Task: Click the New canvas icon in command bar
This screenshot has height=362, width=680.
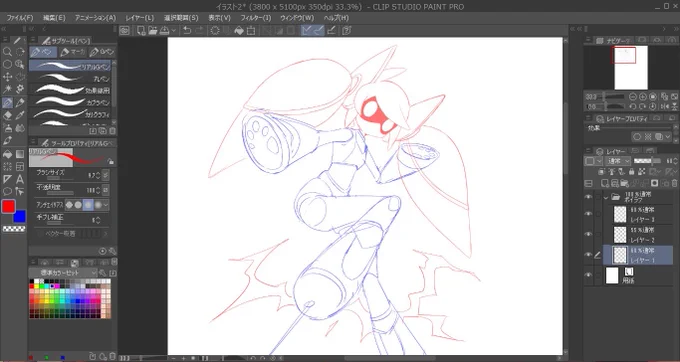Action: [x=141, y=30]
